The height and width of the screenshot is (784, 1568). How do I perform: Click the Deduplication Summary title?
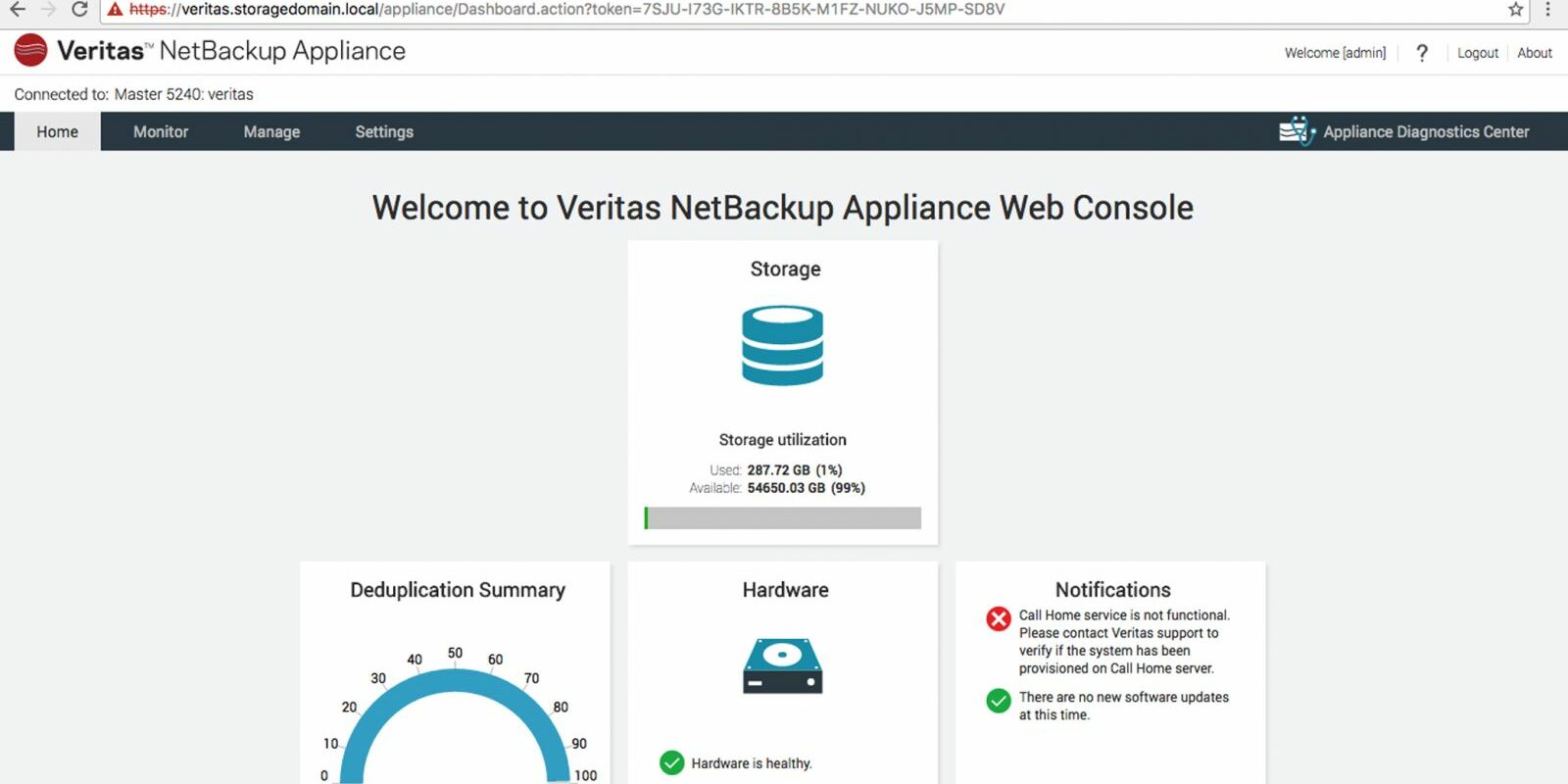(x=458, y=590)
